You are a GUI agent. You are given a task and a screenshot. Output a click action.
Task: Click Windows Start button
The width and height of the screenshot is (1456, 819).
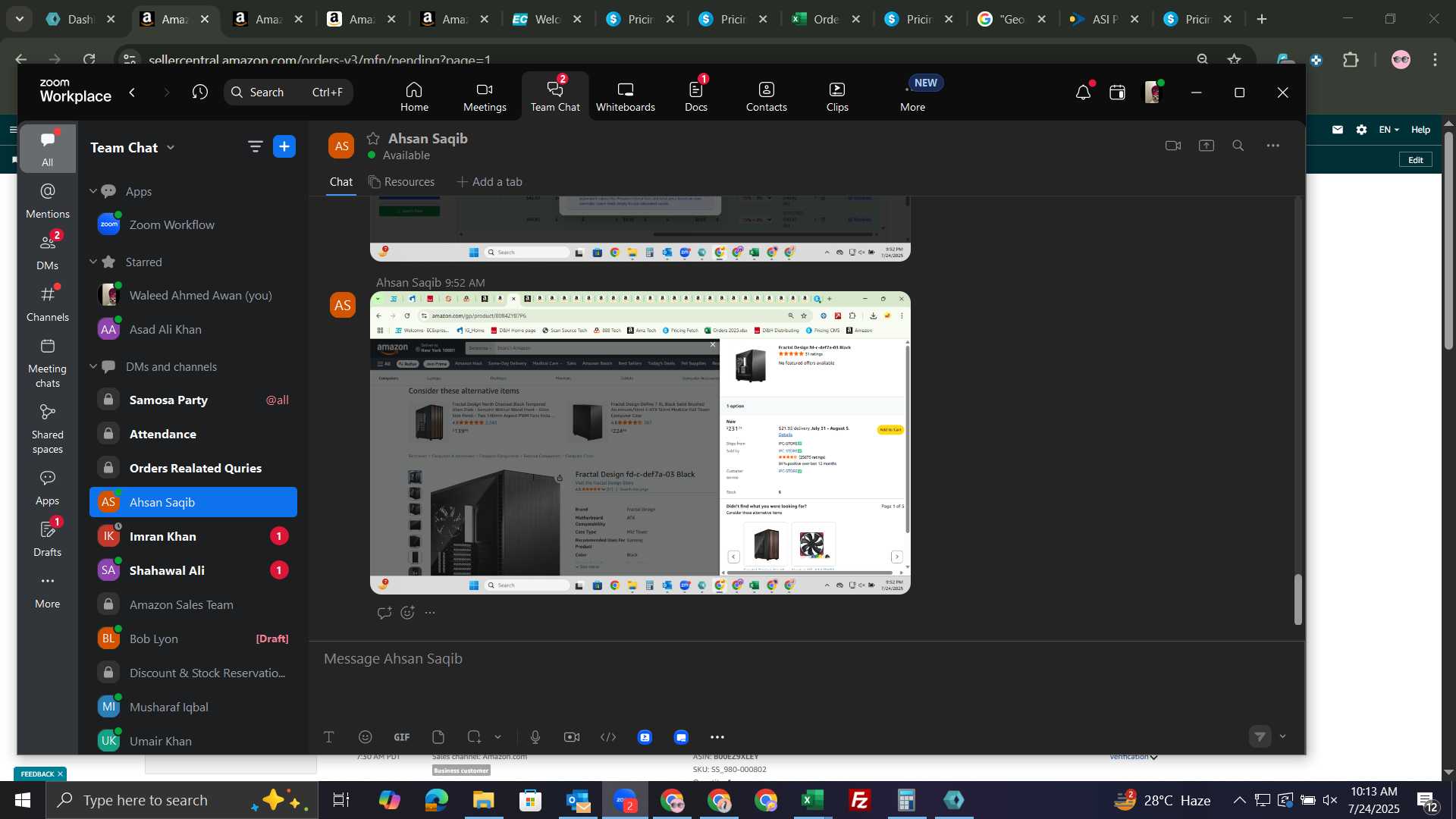pyautogui.click(x=23, y=800)
